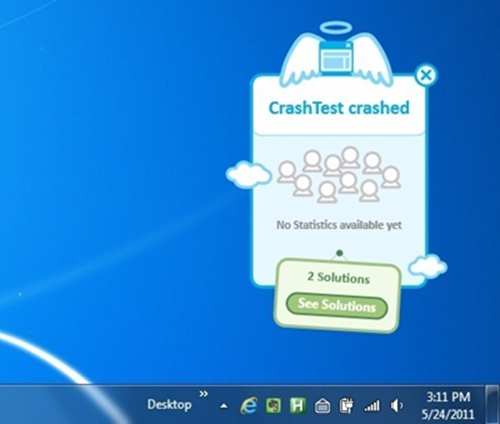This screenshot has height=424, width=500.
Task: Click the "CrashTest crashed" title text
Action: 339,108
